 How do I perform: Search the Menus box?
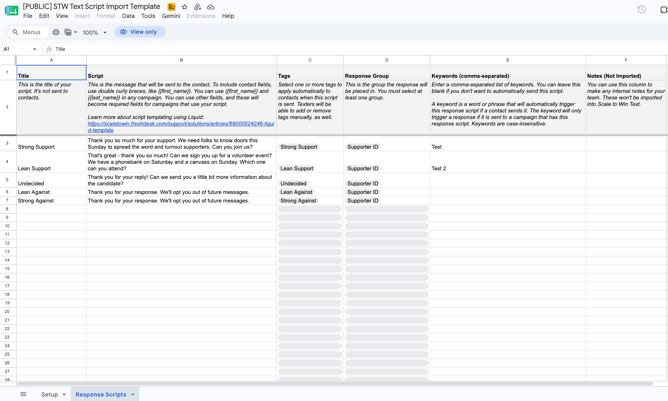click(28, 32)
